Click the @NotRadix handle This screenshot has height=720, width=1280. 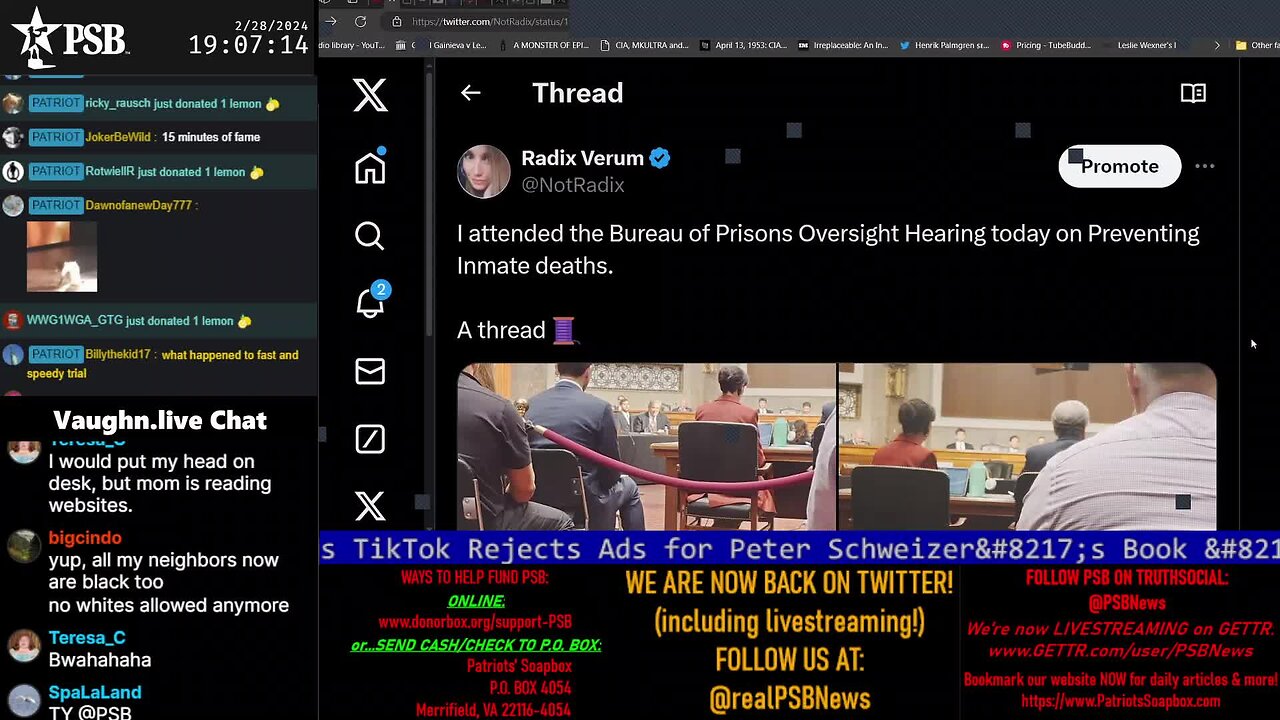[573, 185]
